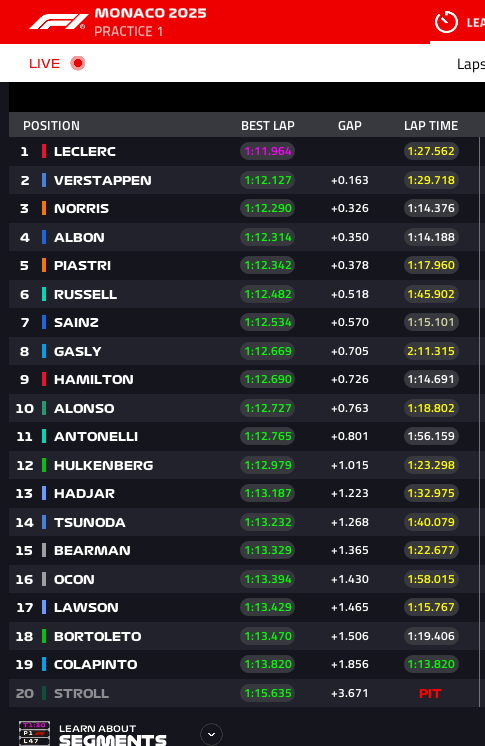Click the F1 logo in header
The height and width of the screenshot is (746, 485).
click(x=58, y=22)
